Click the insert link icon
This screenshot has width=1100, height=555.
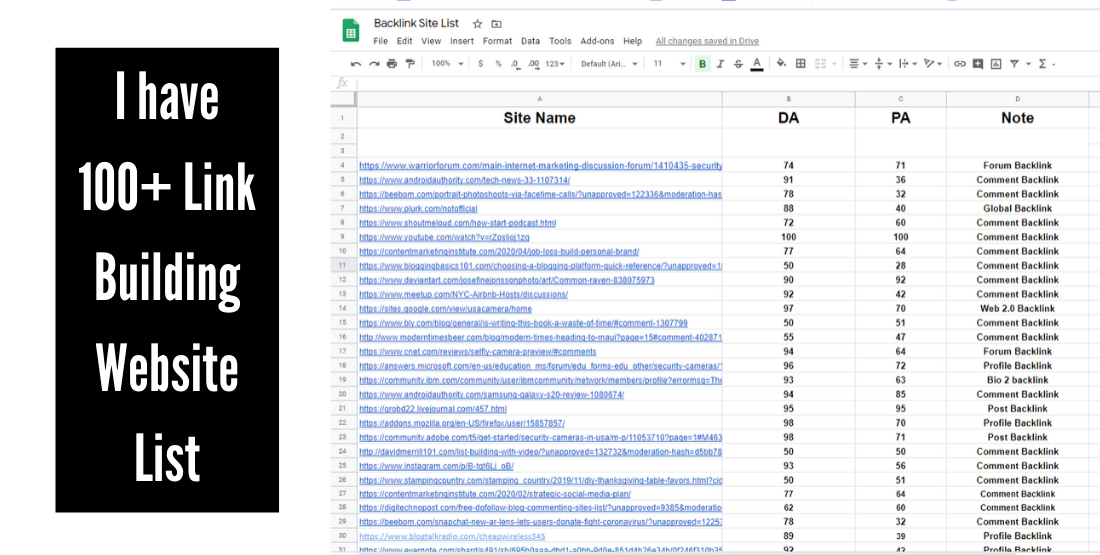coord(960,64)
